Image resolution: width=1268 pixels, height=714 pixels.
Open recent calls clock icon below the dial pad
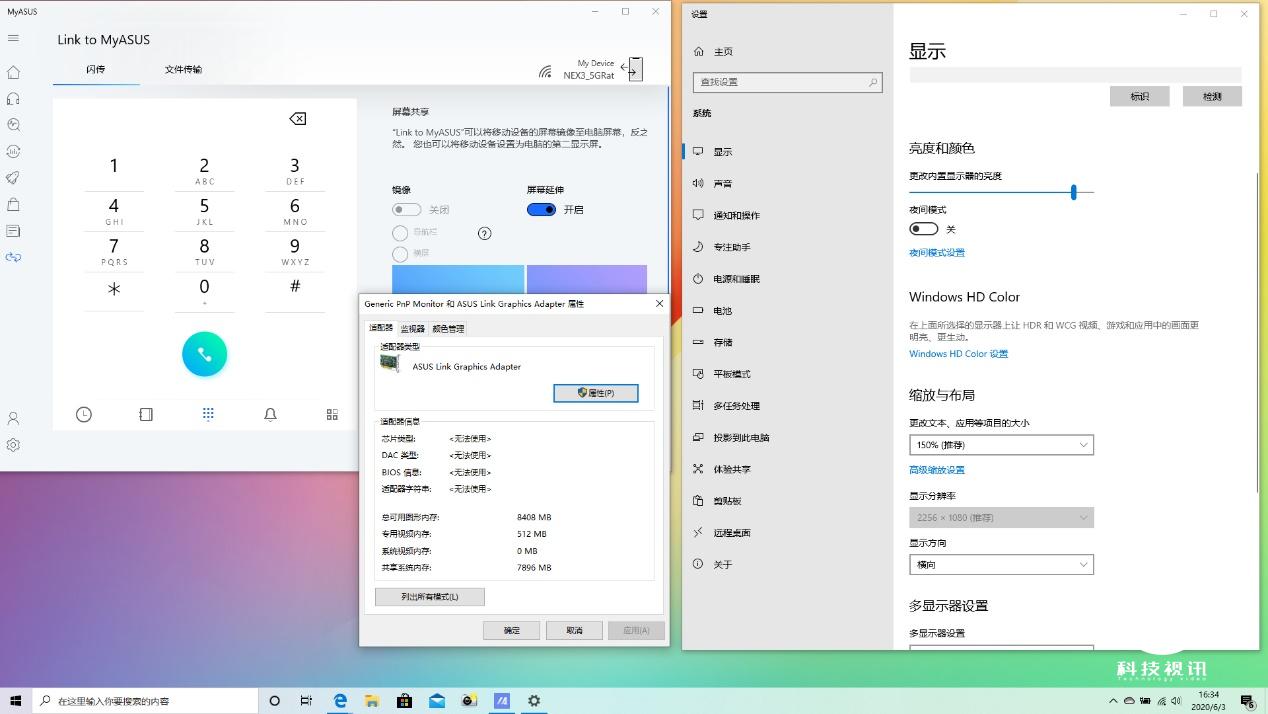coord(83,413)
